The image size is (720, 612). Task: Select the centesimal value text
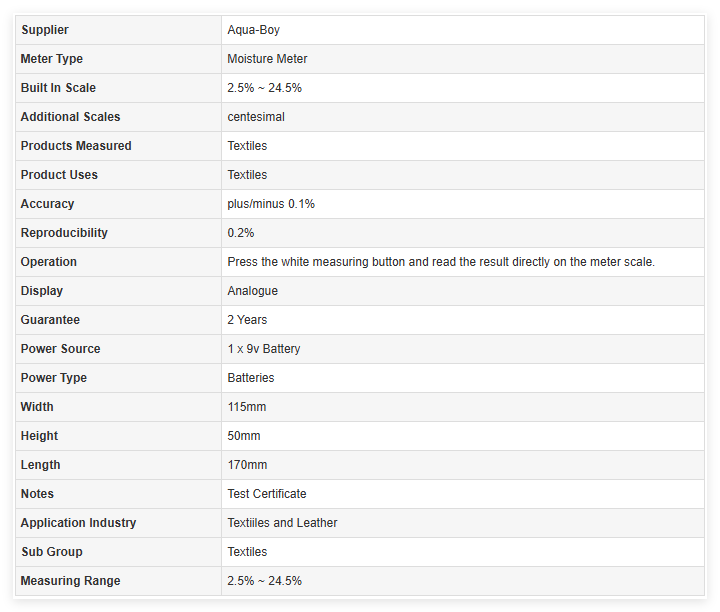click(256, 117)
